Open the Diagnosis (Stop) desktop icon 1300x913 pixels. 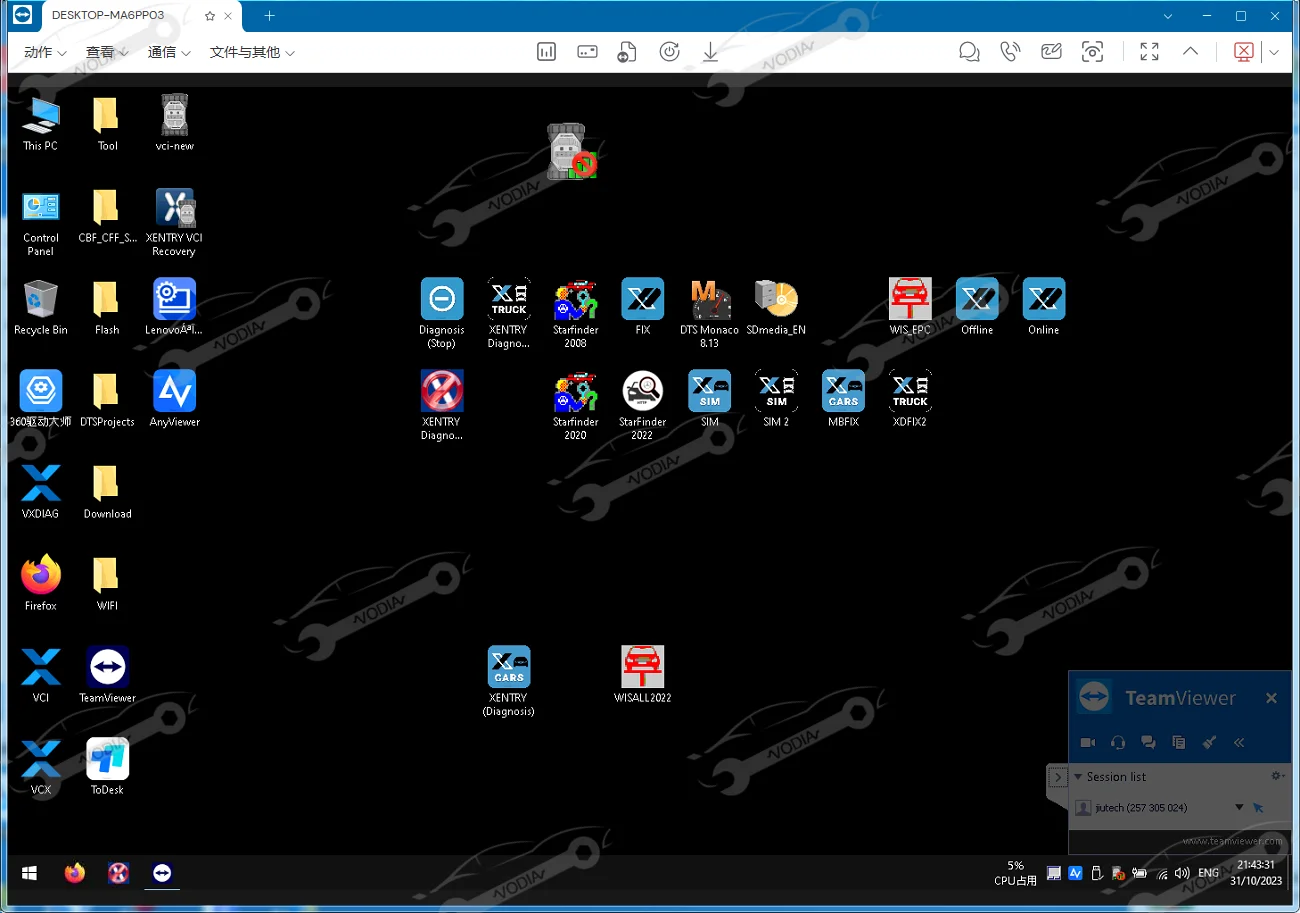(x=442, y=299)
